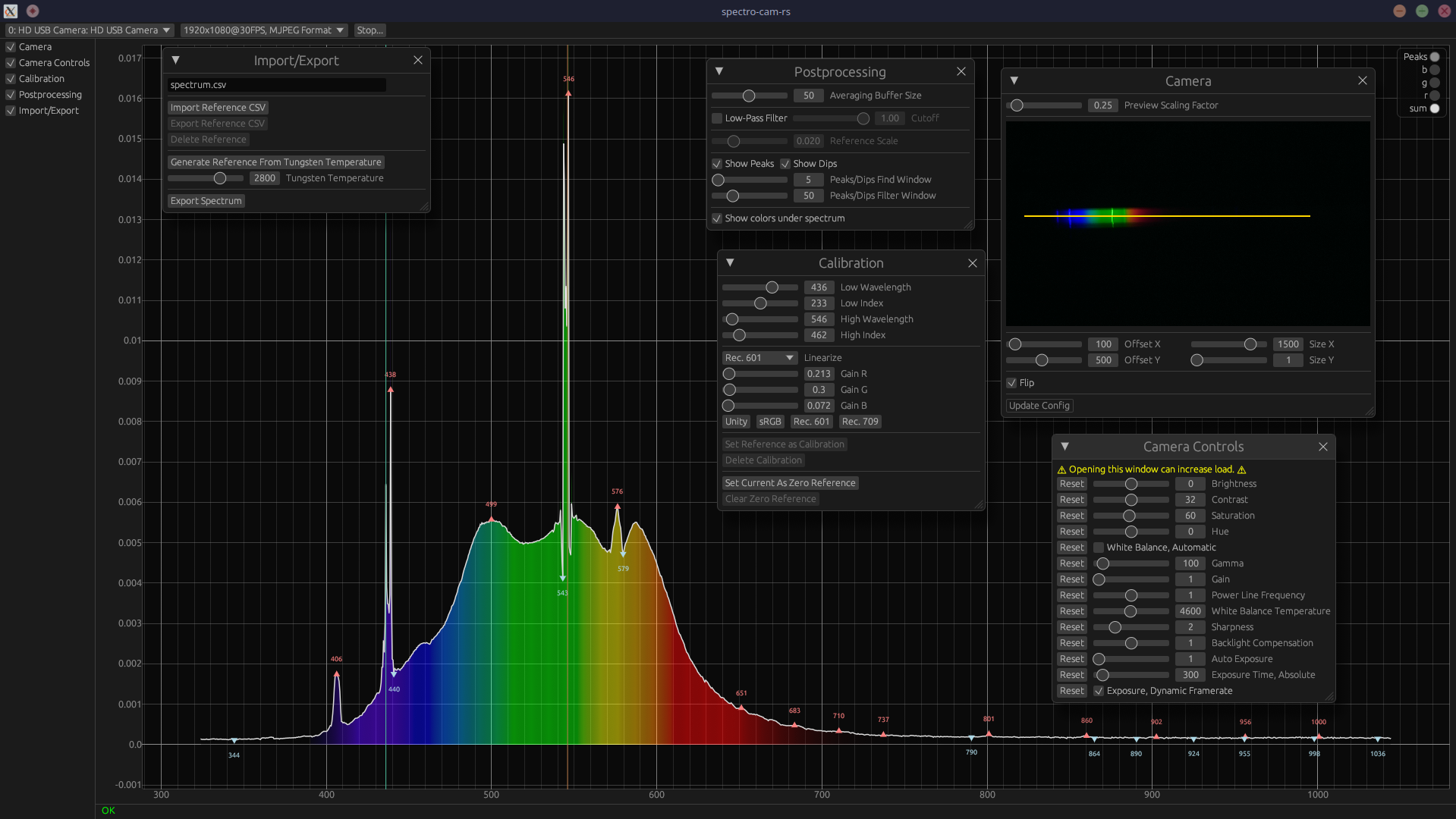
Task: Select the Rec. 601 gain preset button
Action: pos(812,422)
